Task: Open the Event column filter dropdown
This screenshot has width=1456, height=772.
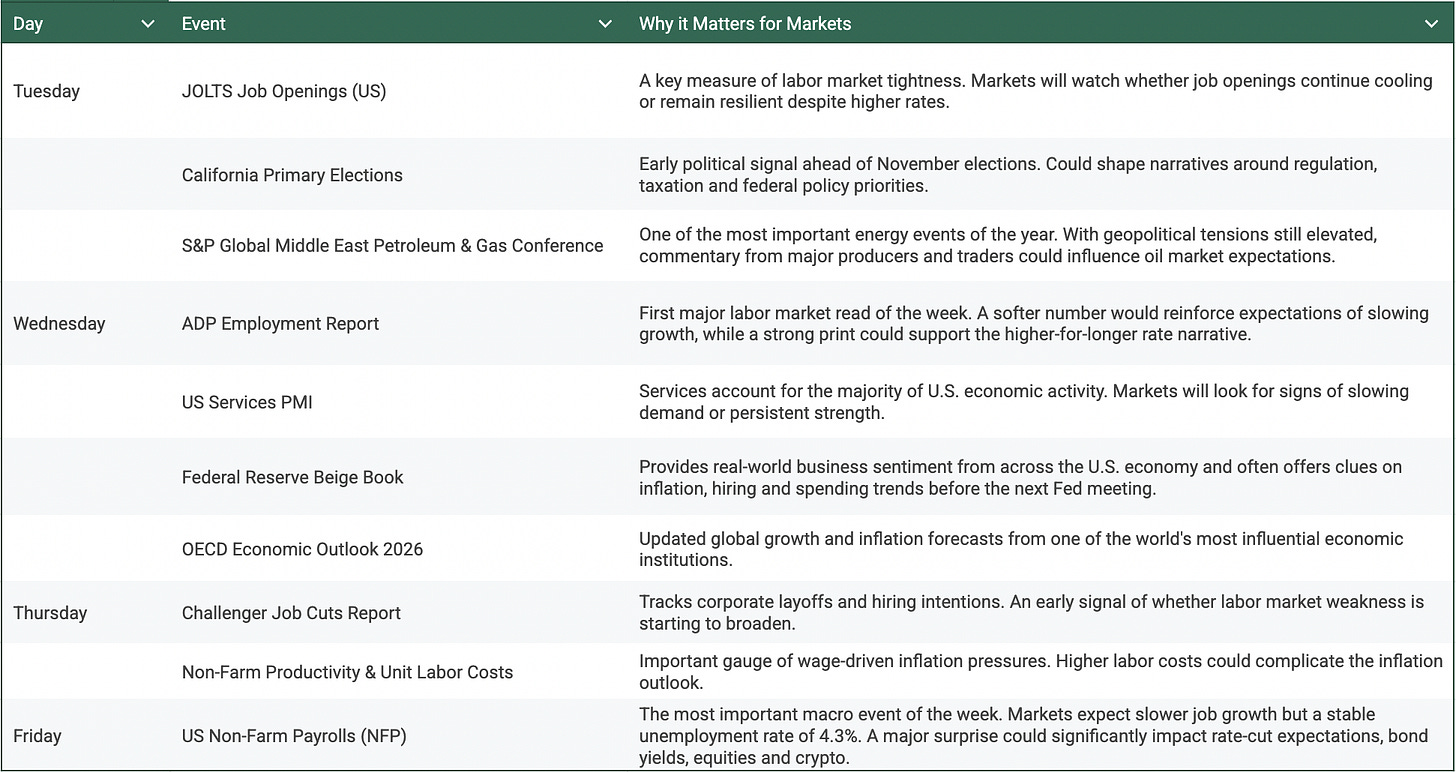Action: tap(604, 24)
